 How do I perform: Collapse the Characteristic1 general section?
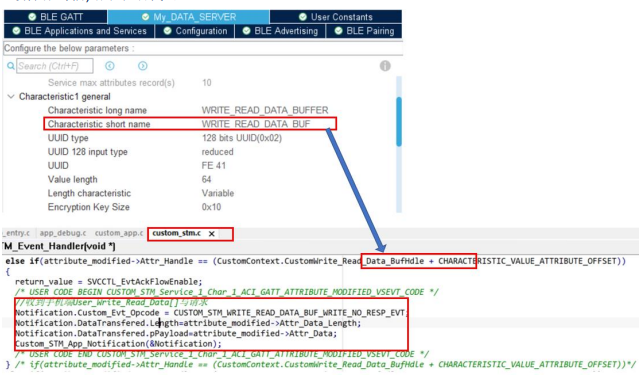(11, 97)
